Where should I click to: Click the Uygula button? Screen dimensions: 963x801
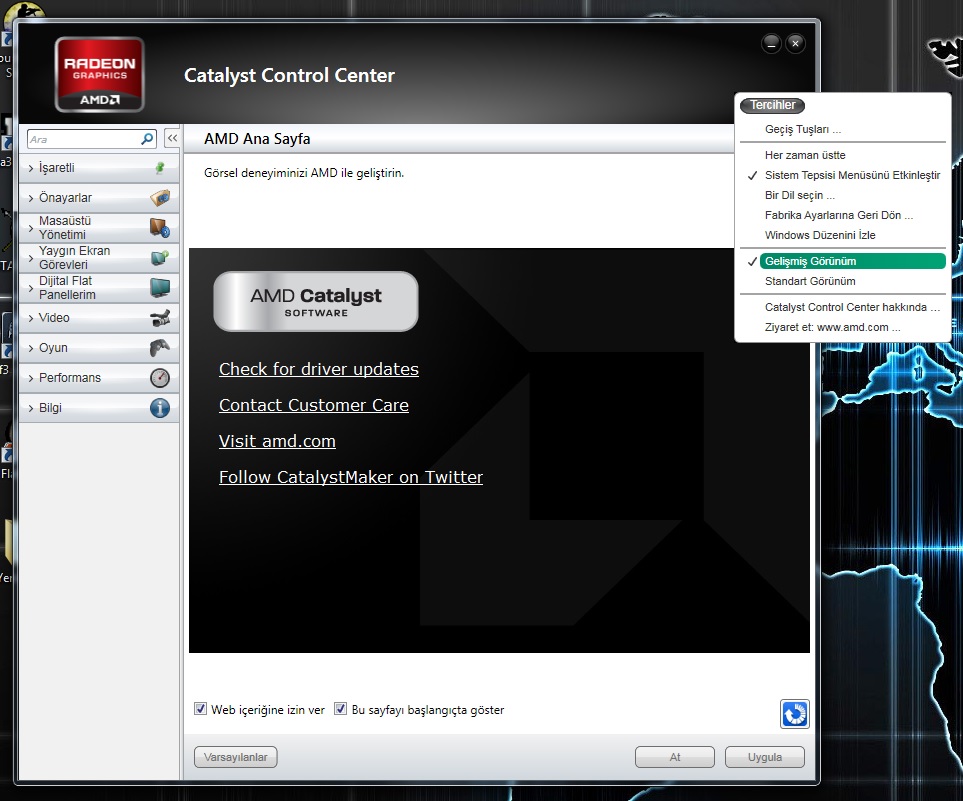point(765,757)
